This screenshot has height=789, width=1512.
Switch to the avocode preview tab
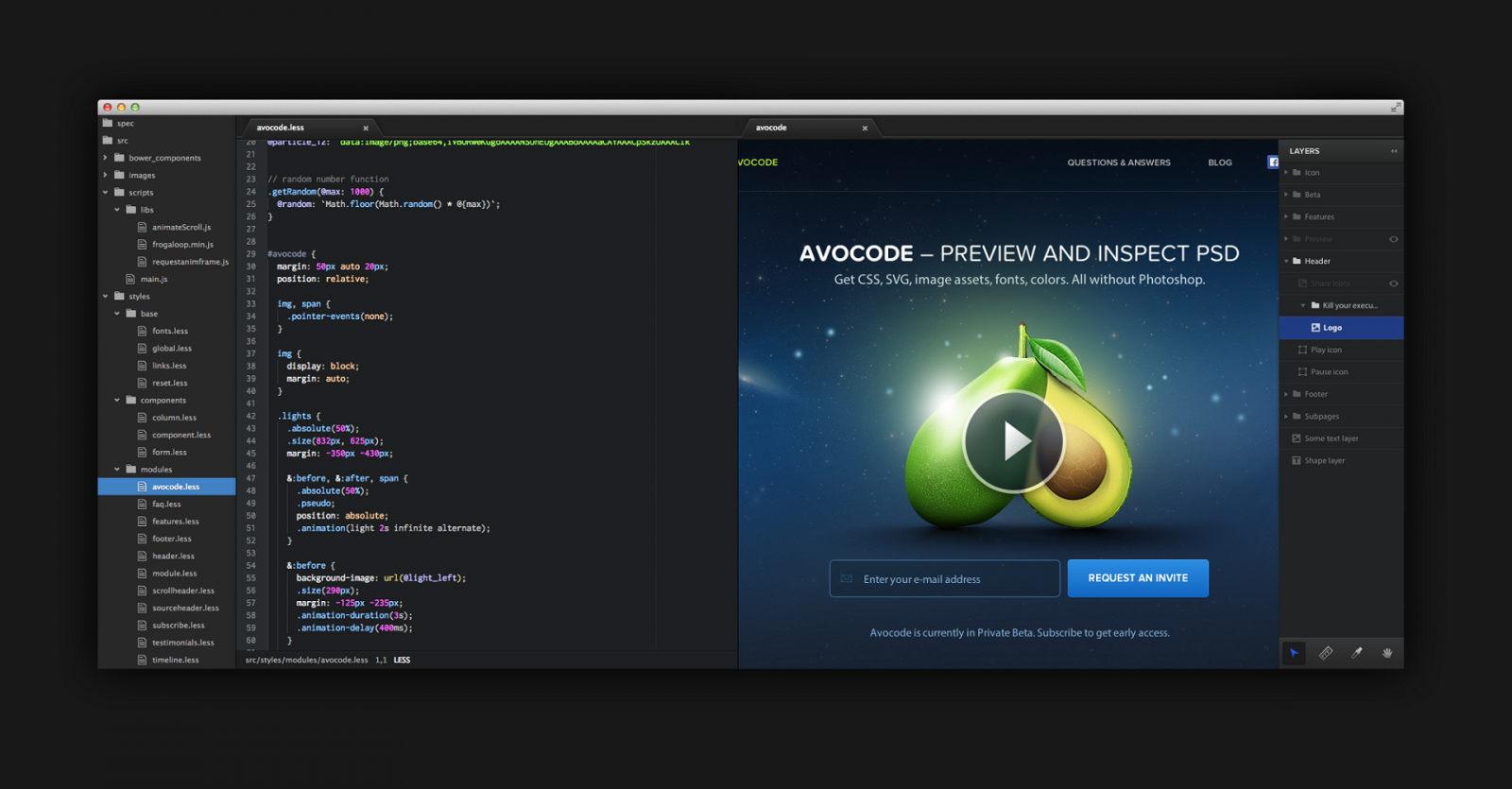(772, 128)
